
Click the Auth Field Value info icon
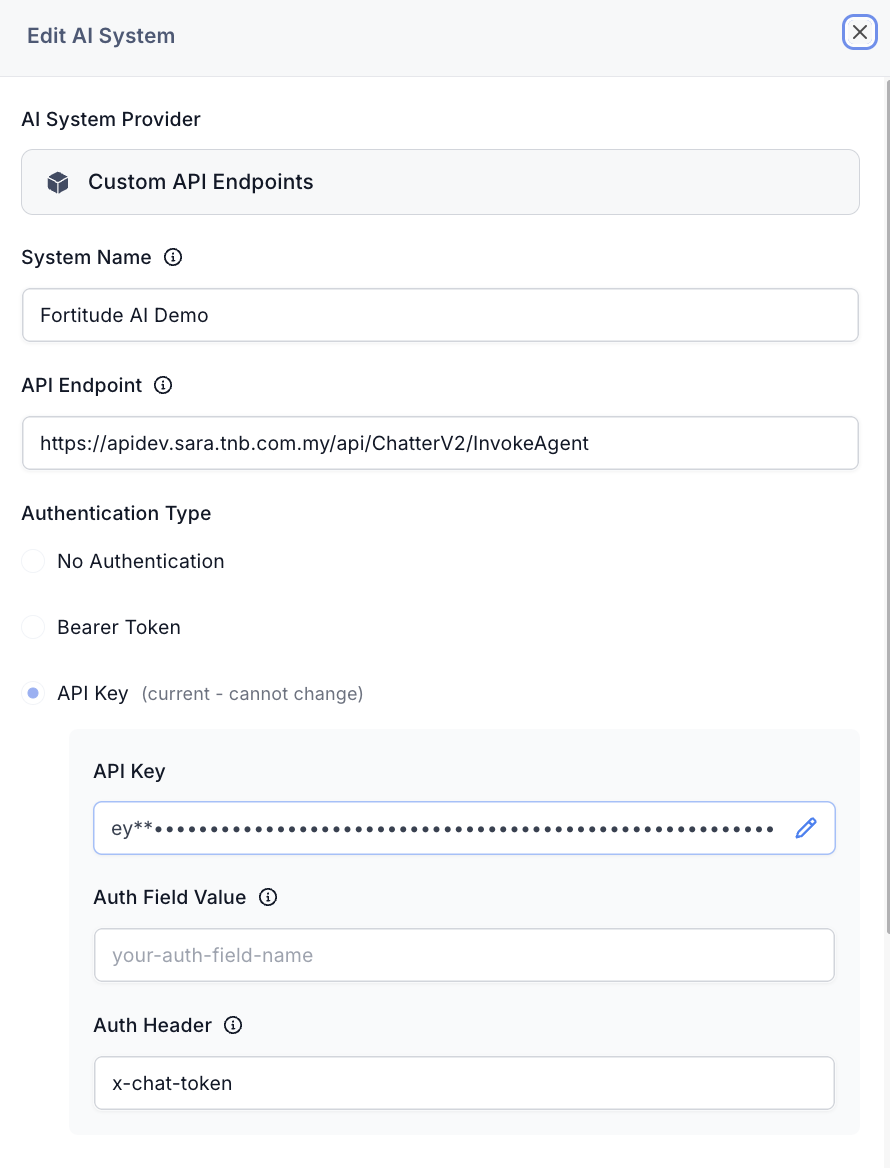coord(268,897)
